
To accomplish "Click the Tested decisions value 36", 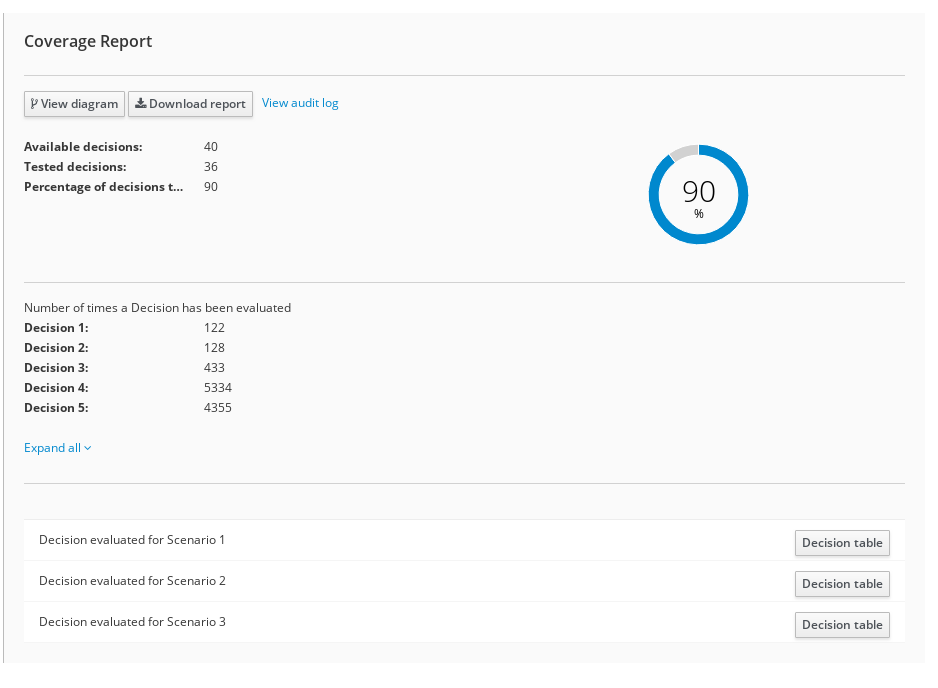I will [211, 167].
